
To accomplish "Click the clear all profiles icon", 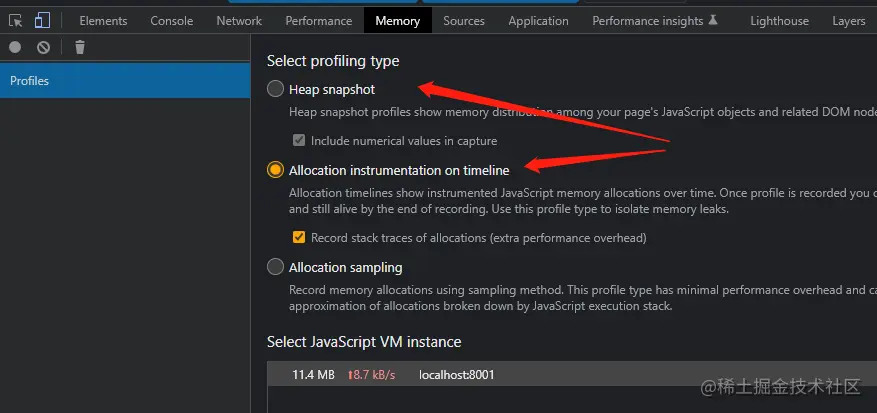I will (44, 47).
